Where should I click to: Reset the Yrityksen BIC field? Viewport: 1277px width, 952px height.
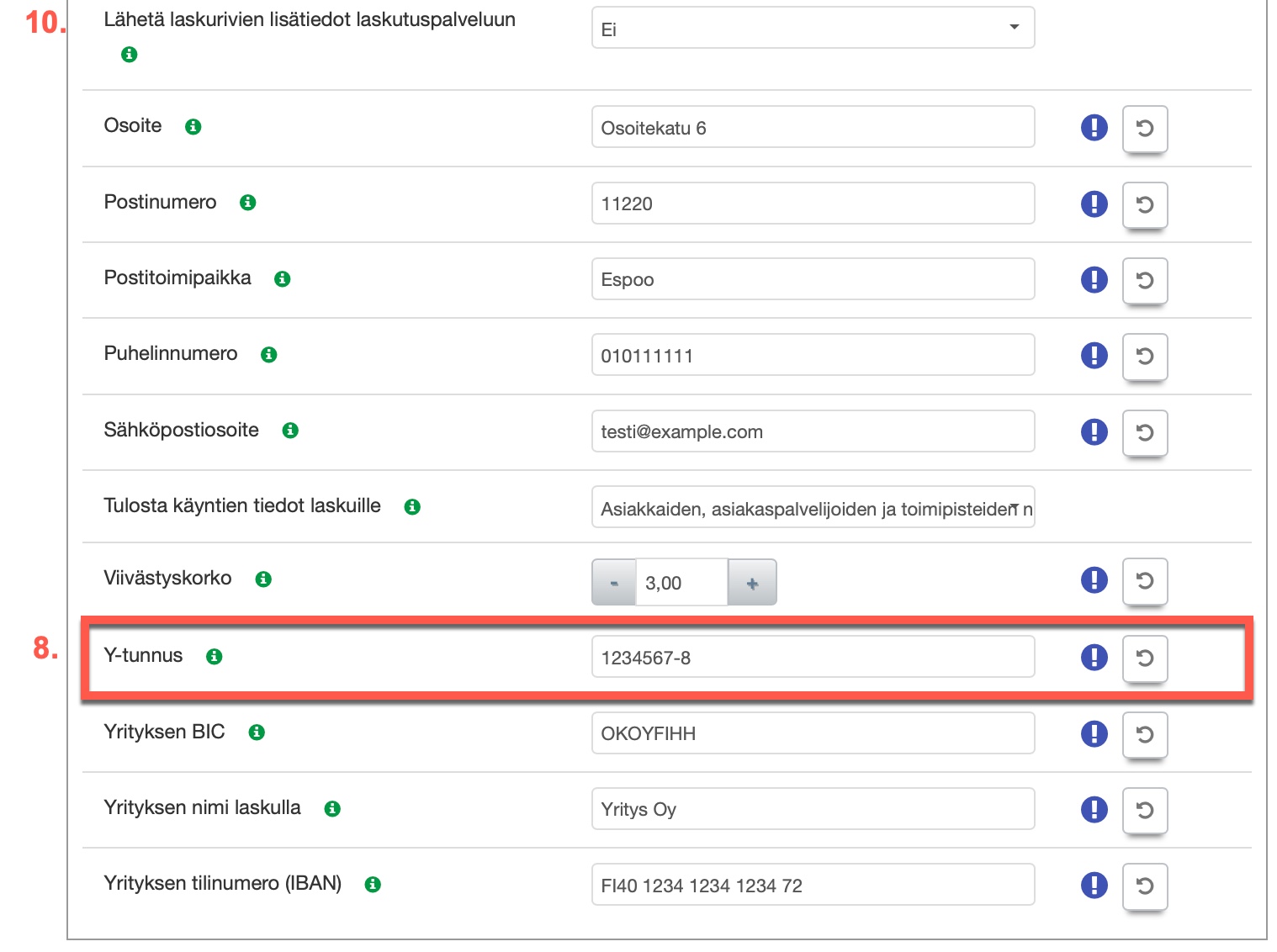pos(1144,734)
